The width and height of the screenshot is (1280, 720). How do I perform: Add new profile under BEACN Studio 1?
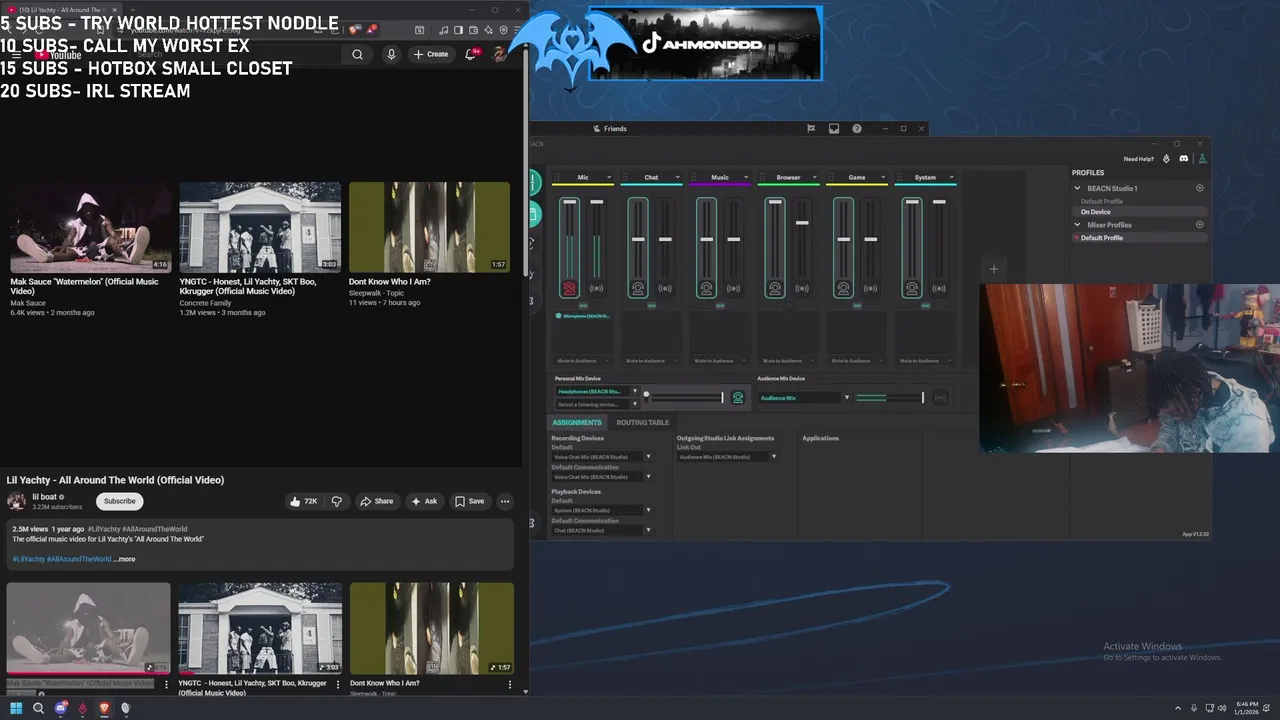click(x=1200, y=188)
